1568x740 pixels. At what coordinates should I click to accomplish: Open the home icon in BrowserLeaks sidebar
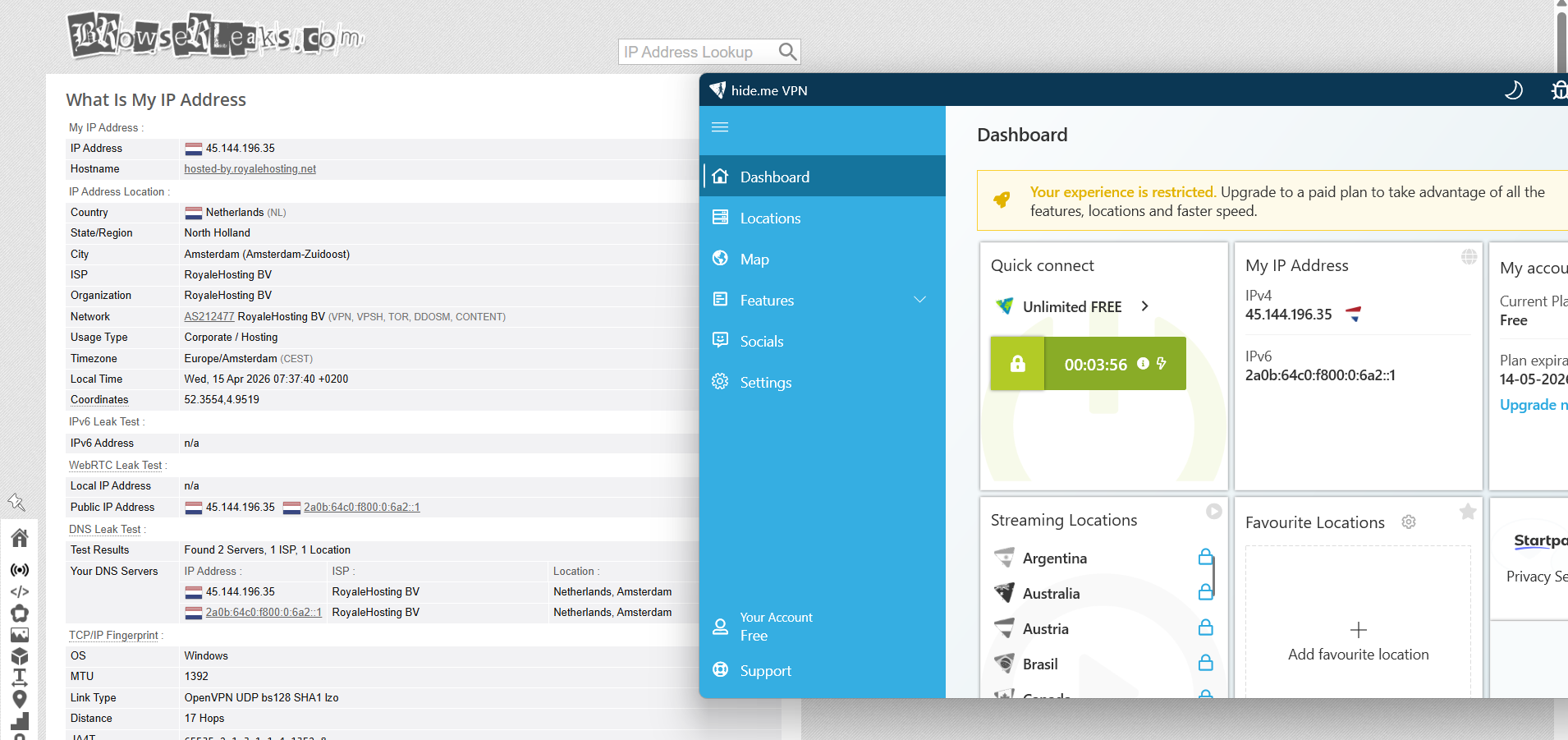[20, 538]
